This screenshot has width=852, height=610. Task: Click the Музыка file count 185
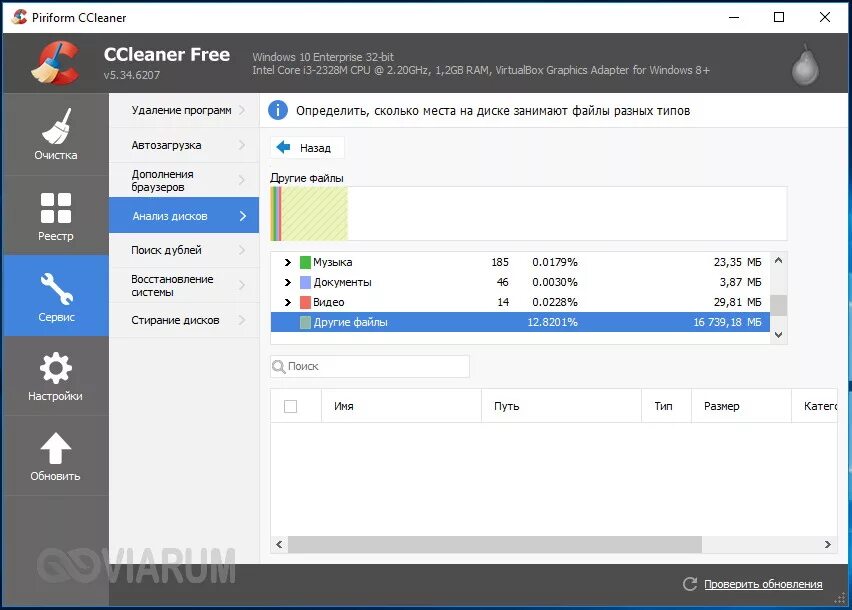coord(500,262)
